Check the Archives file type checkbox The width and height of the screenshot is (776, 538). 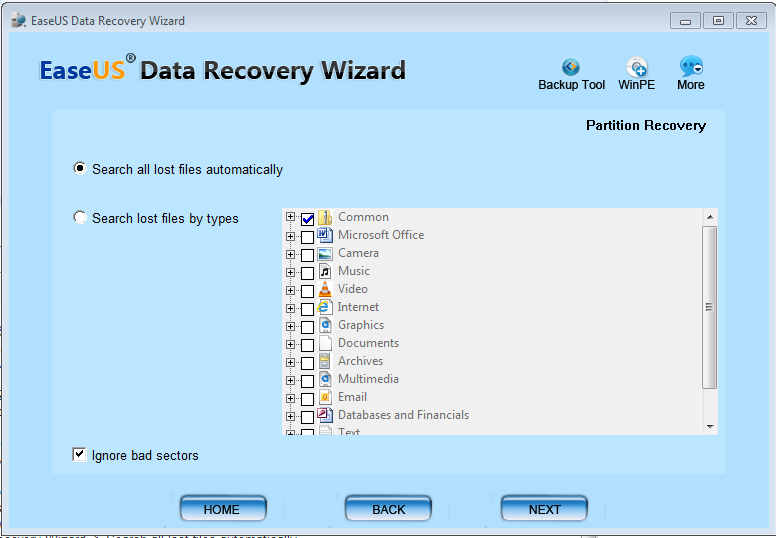click(x=307, y=363)
